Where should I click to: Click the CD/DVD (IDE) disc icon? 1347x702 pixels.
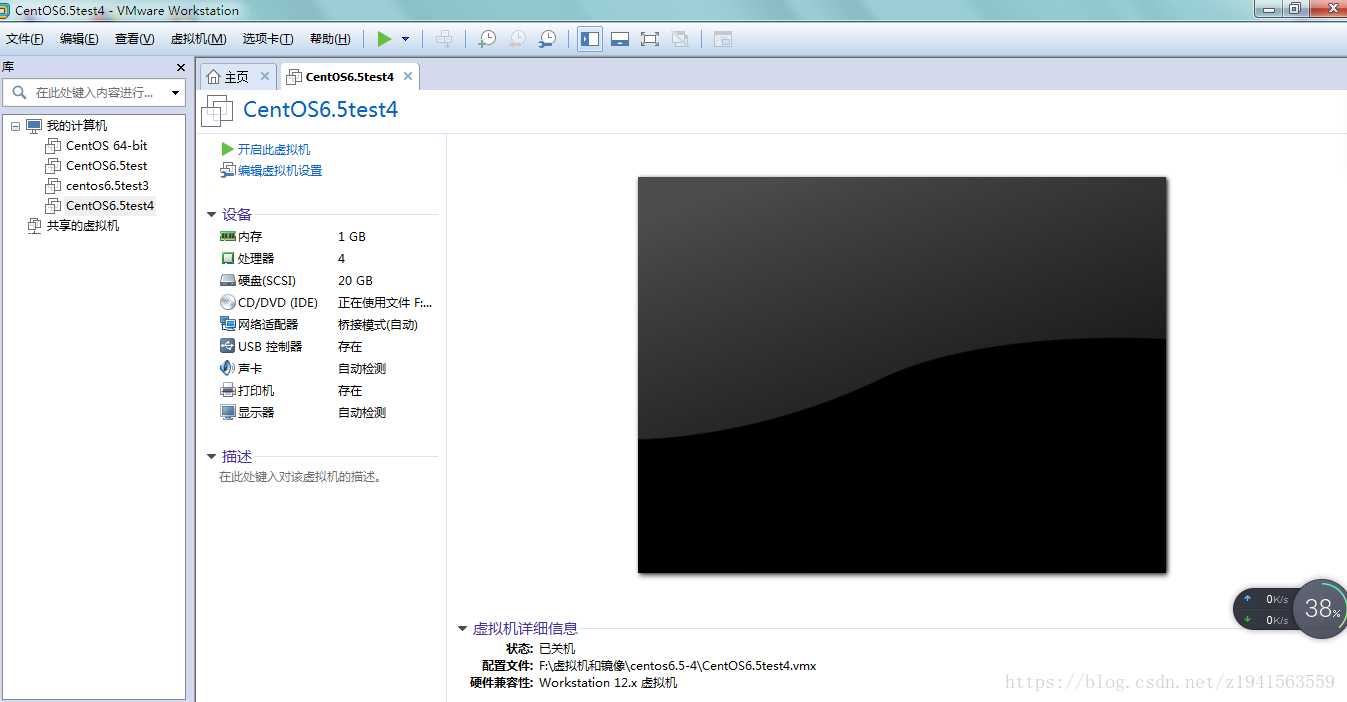tap(227, 303)
